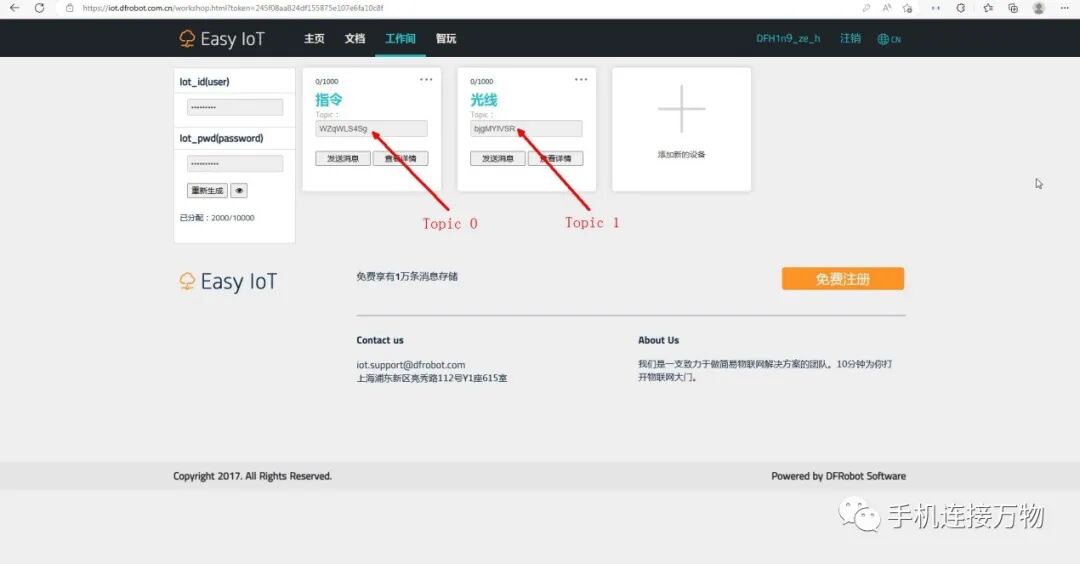This screenshot has width=1080, height=564.
Task: Switch language with the globe CN icon
Action: [x=889, y=39]
